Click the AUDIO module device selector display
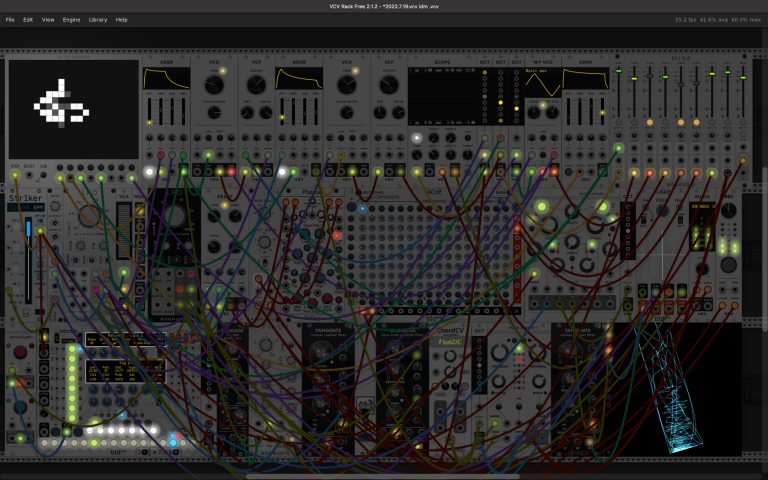Image resolution: width=768 pixels, height=480 pixels. tap(702, 207)
